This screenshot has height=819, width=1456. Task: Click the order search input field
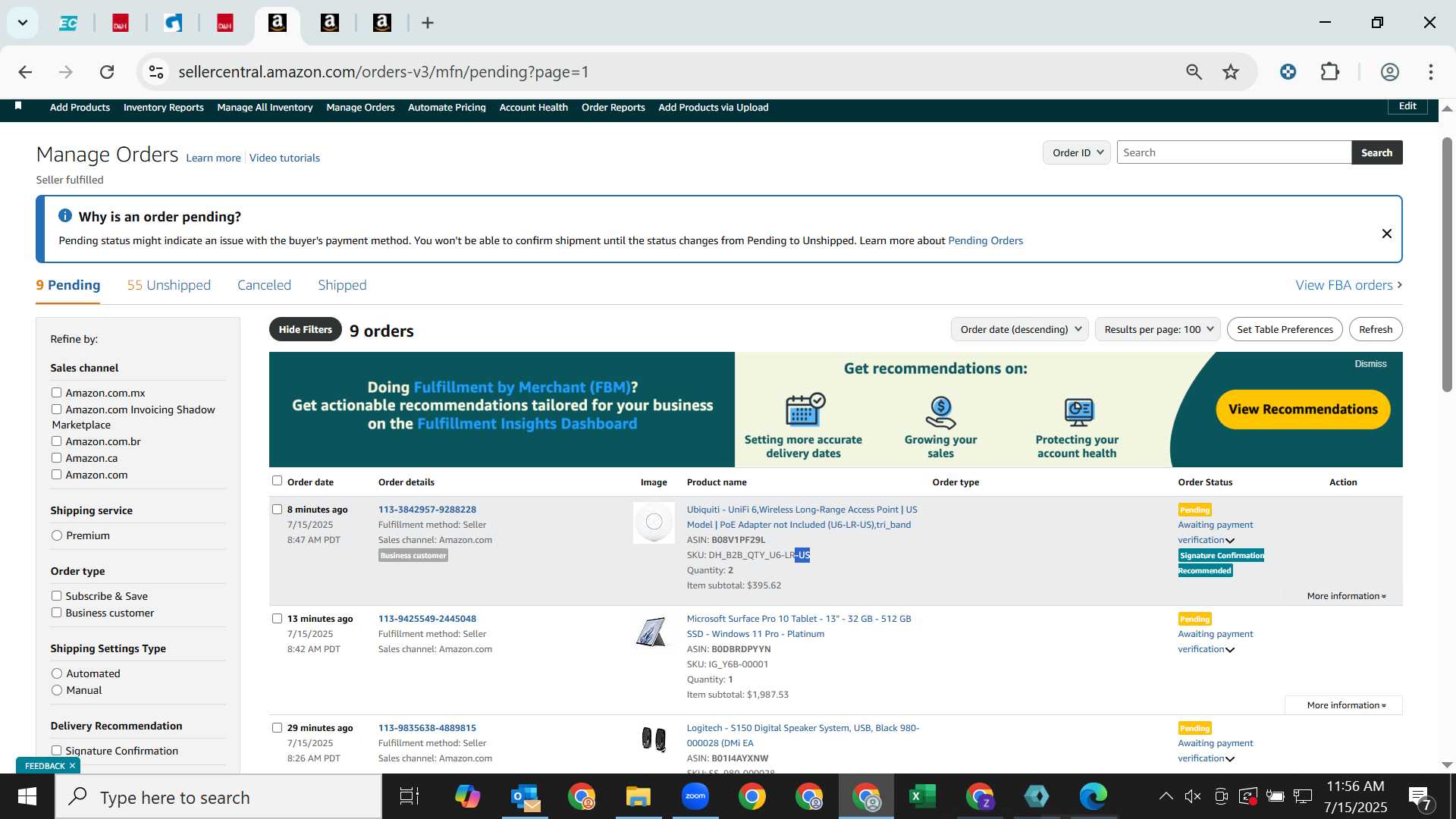[1234, 152]
